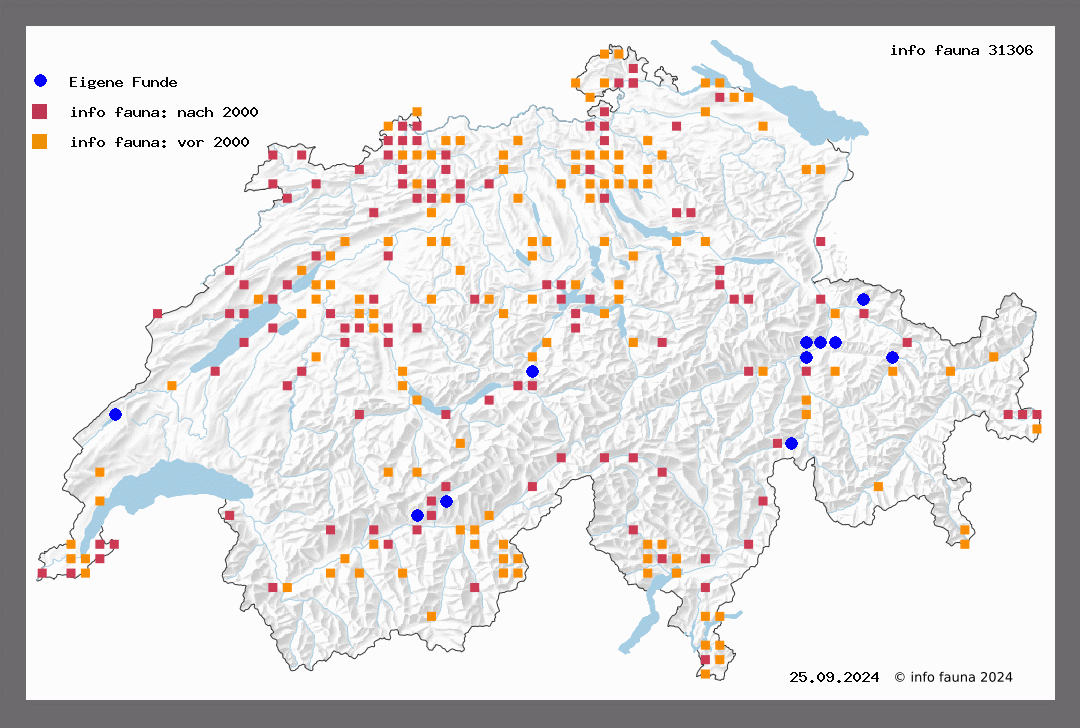Viewport: 1080px width, 728px height.
Task: Click the easternmost orange square marker
Action: click(1036, 428)
